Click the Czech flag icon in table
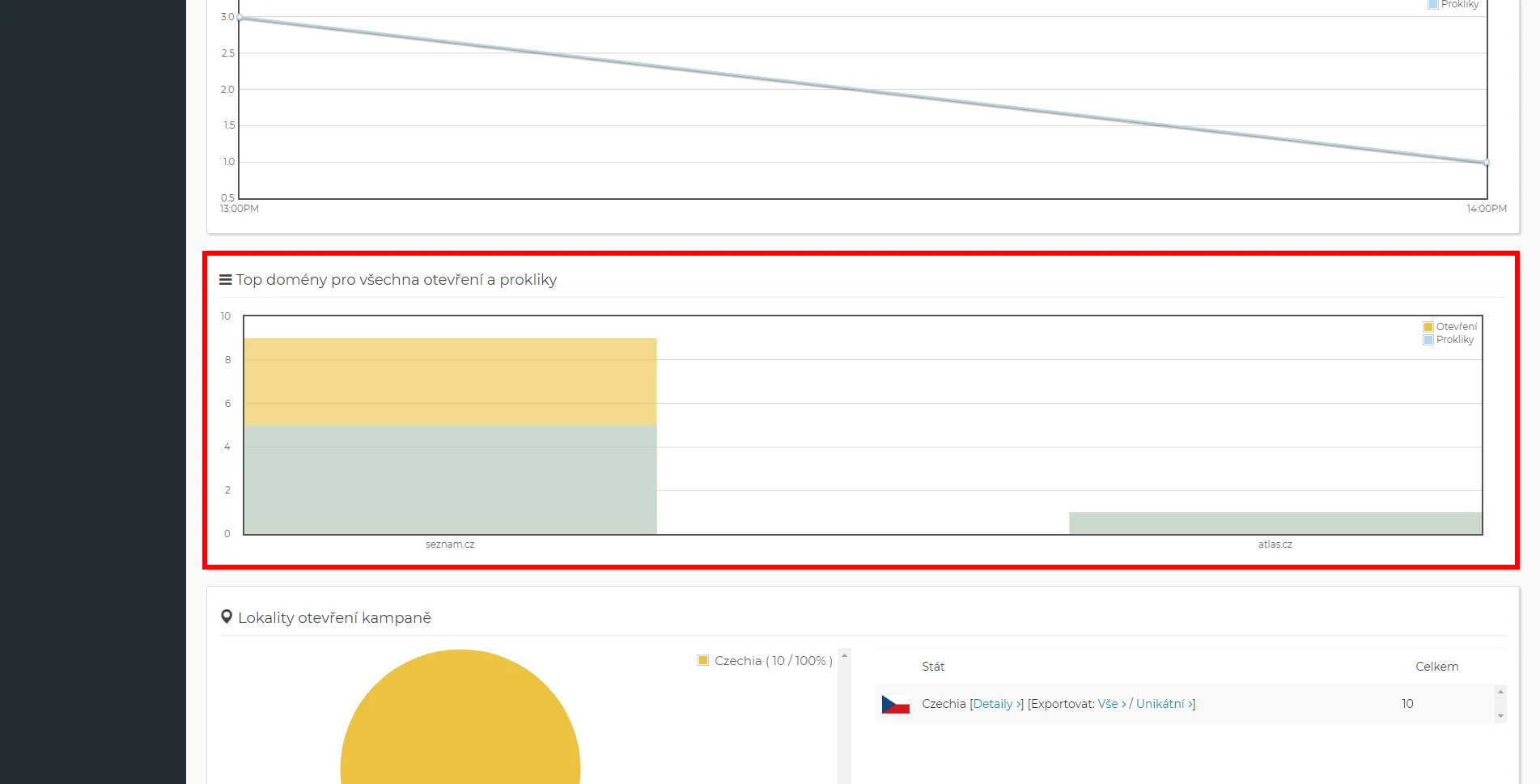Image resolution: width=1540 pixels, height=784 pixels. [895, 704]
